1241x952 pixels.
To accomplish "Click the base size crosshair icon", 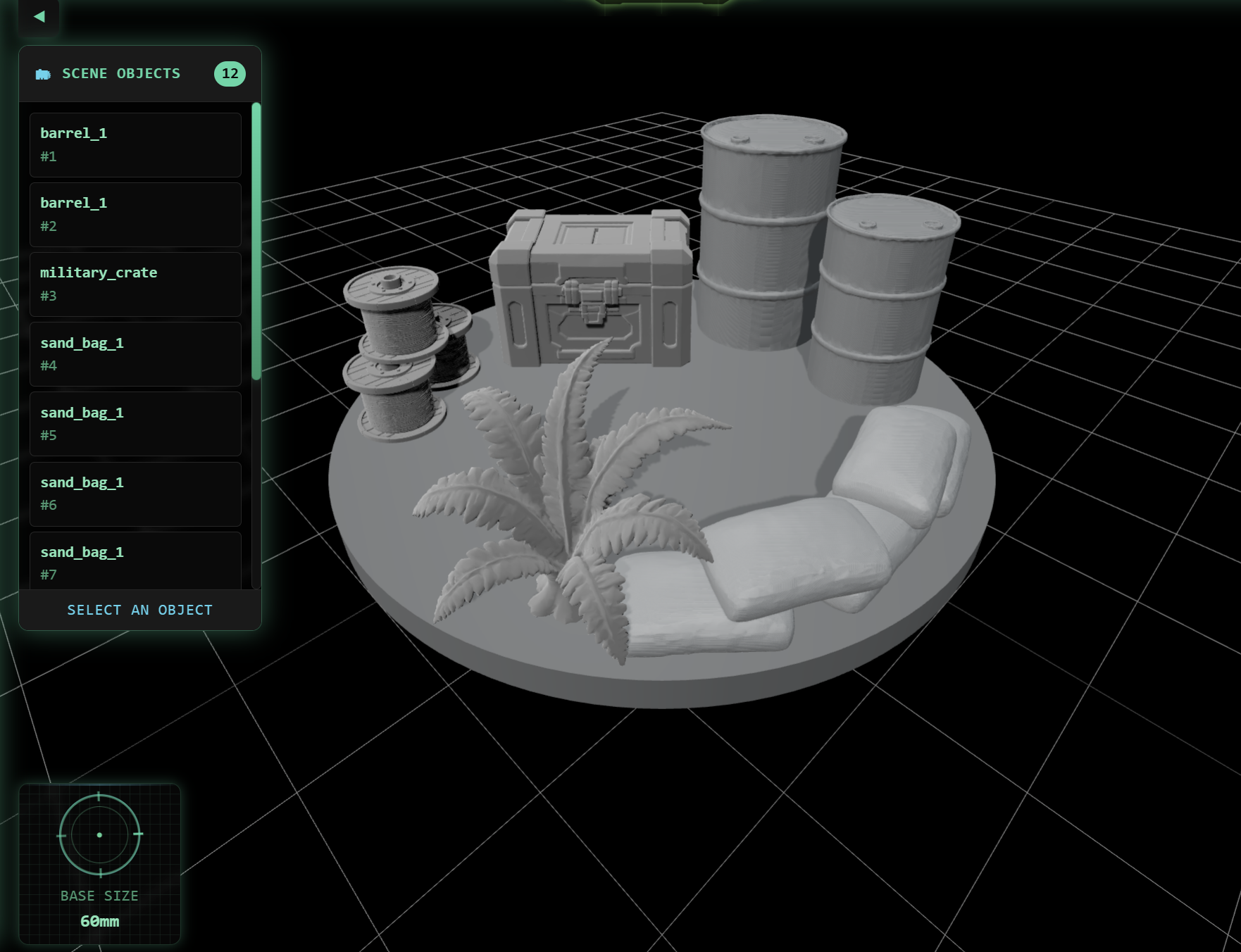I will 99,835.
